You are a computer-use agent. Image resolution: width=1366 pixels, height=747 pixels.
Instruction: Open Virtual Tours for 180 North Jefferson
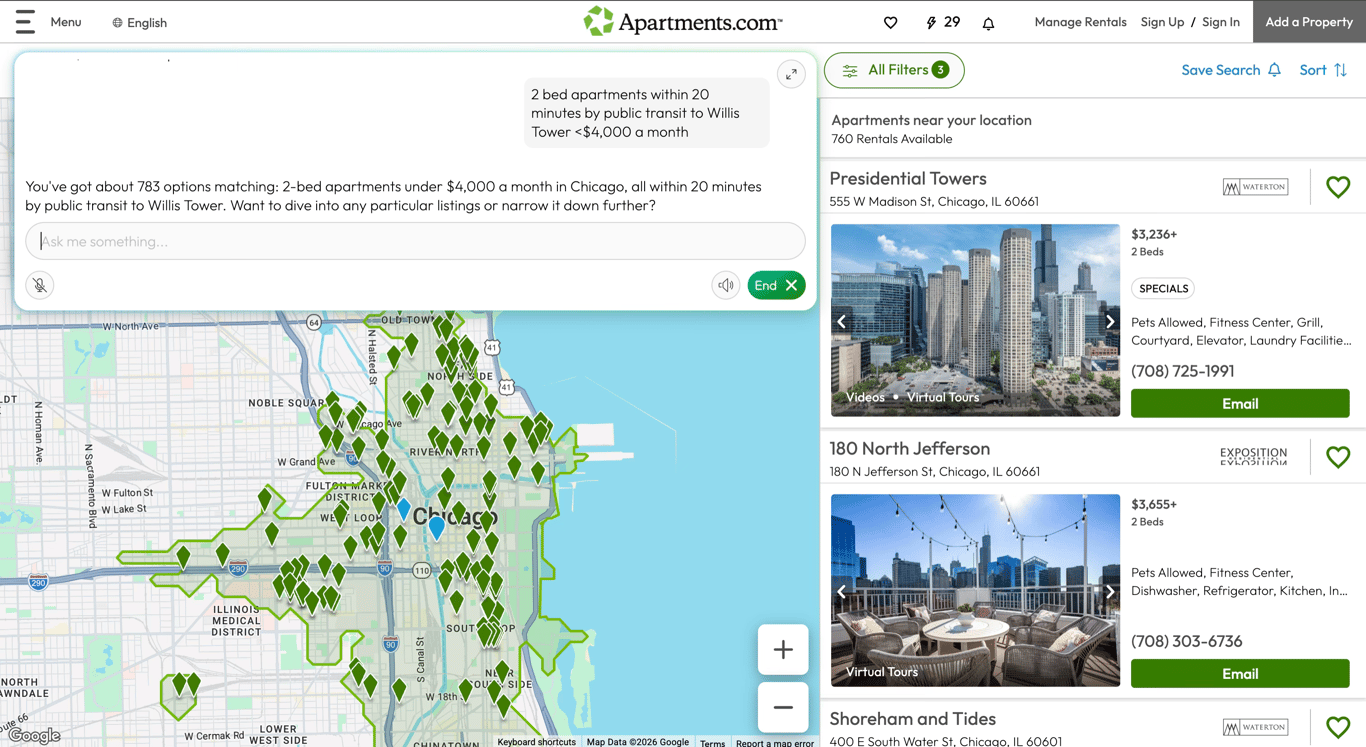pyautogui.click(x=882, y=672)
